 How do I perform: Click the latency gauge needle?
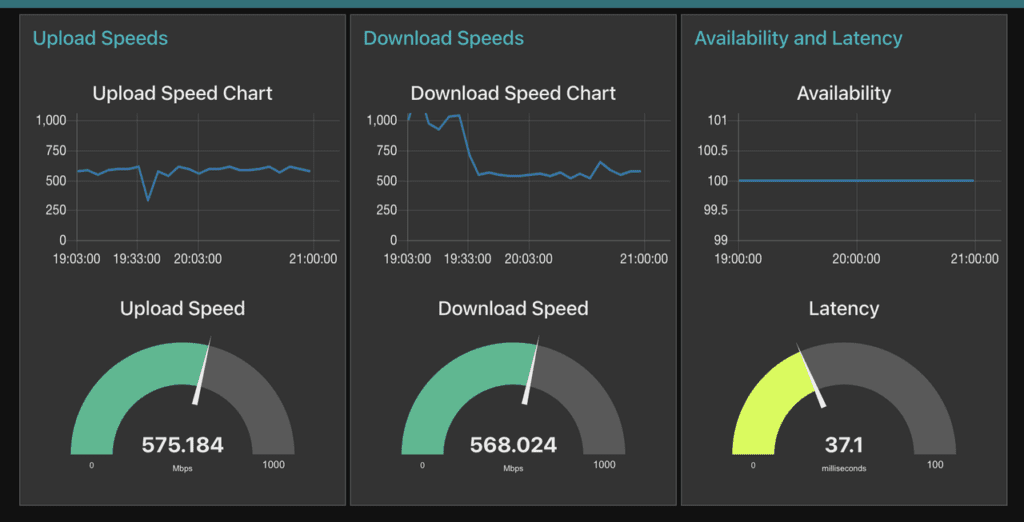tap(811, 376)
